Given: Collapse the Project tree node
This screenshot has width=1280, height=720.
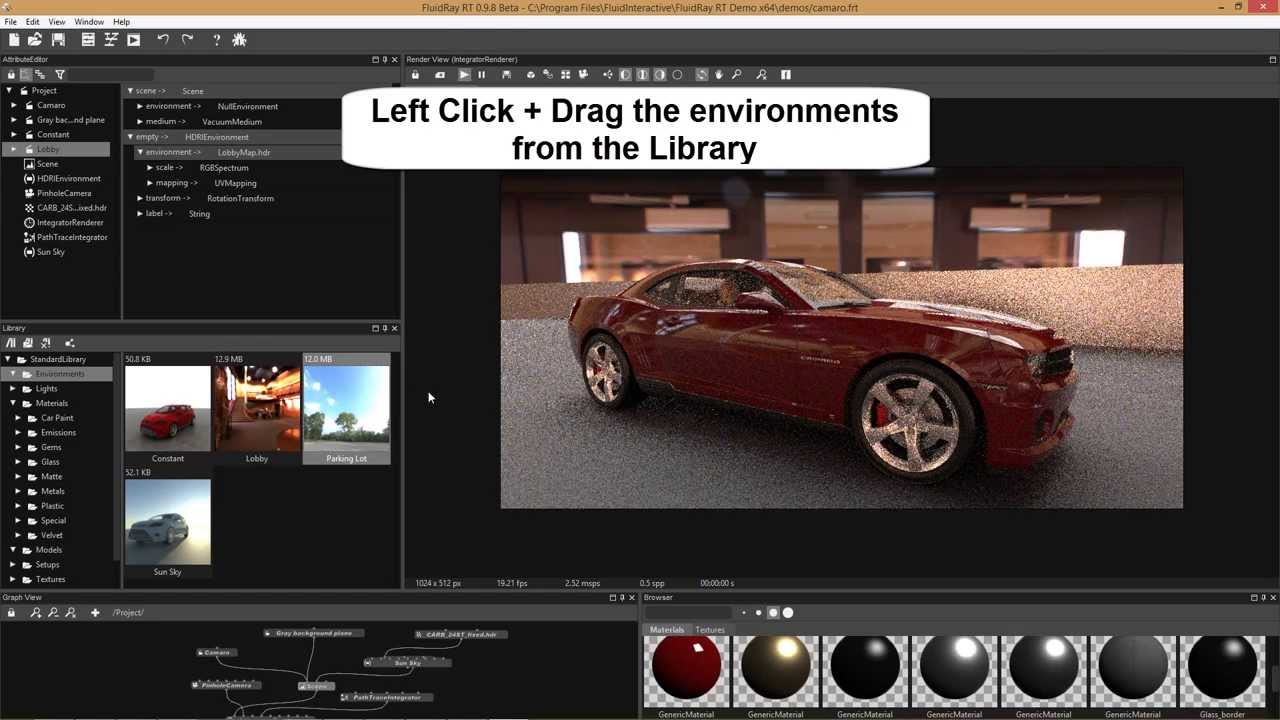Looking at the screenshot, I should coord(8,91).
